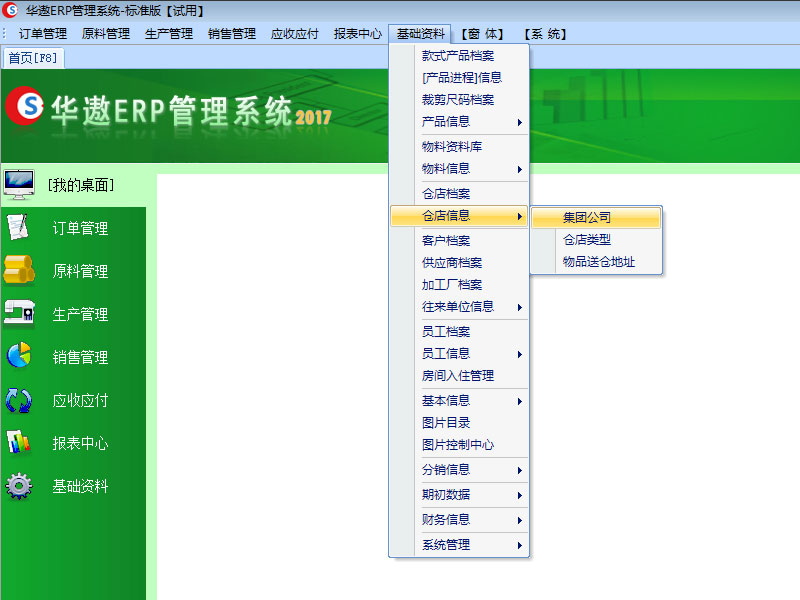This screenshot has height=600, width=800.
Task: Open 应收应付 in the top menu bar
Action: (294, 34)
